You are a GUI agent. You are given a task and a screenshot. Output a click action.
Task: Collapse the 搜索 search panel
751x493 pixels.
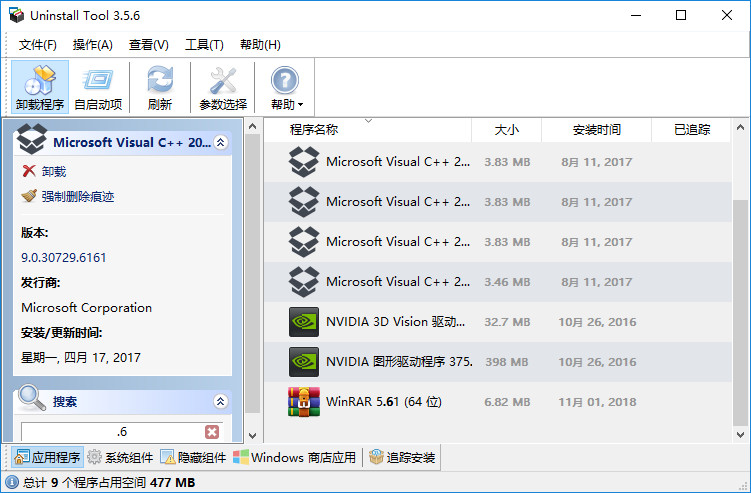click(220, 401)
